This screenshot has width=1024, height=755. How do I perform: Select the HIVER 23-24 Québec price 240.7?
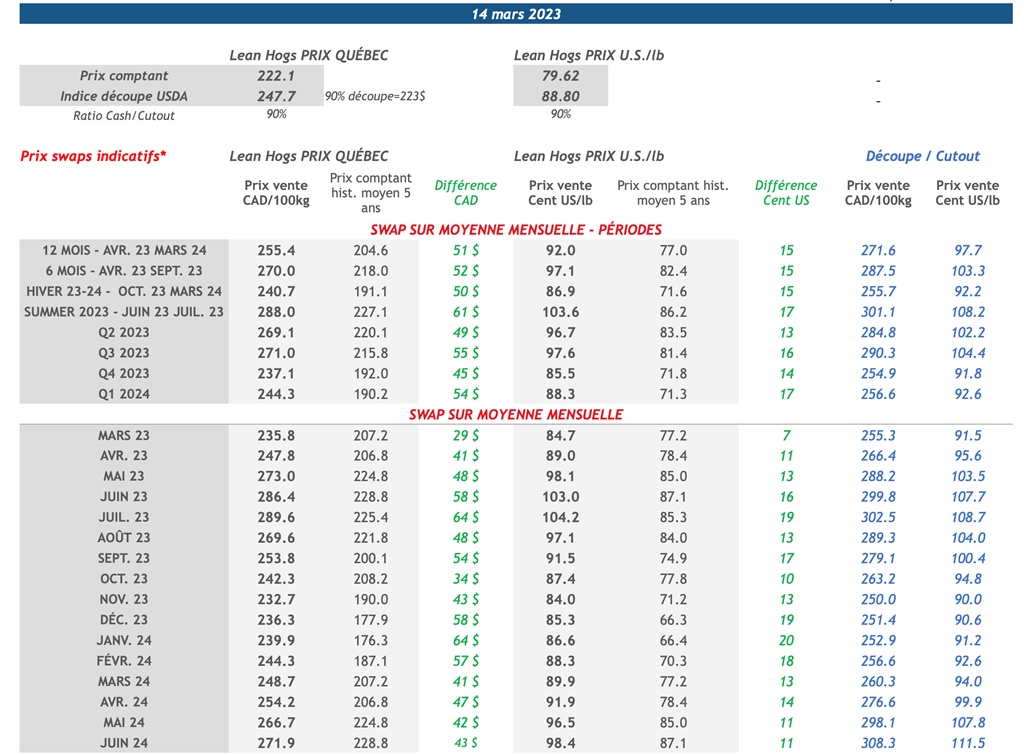pos(276,291)
